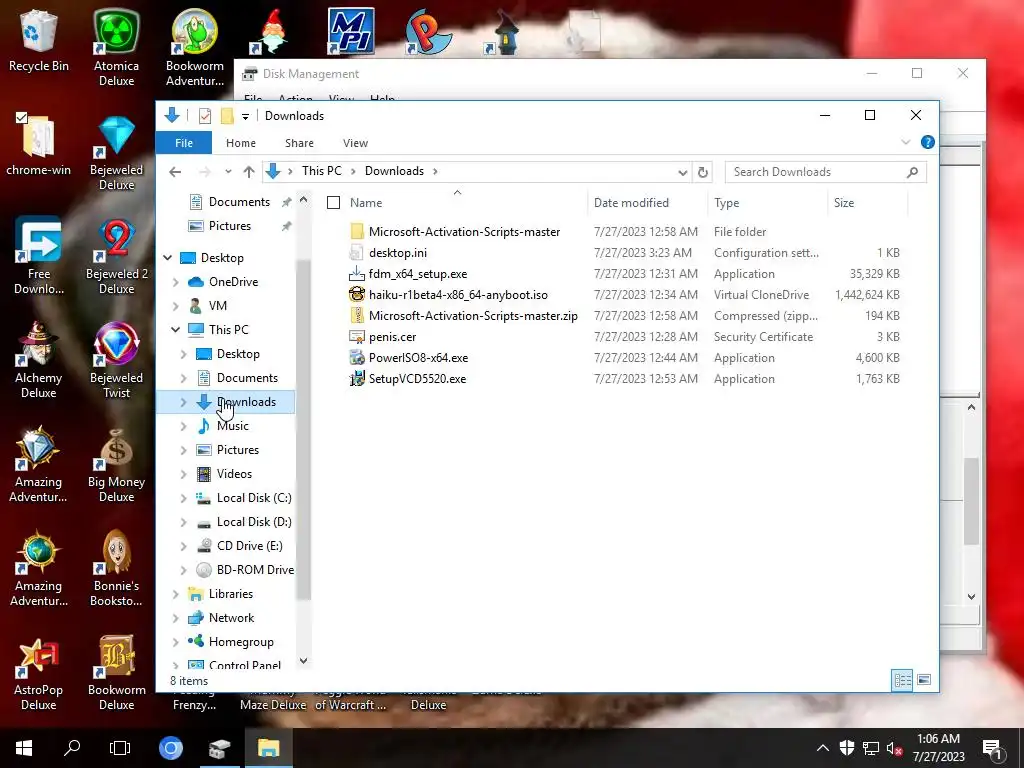Select AstroPop Deluxe desktop icon
Image resolution: width=1024 pixels, height=768 pixels.
(x=39, y=674)
